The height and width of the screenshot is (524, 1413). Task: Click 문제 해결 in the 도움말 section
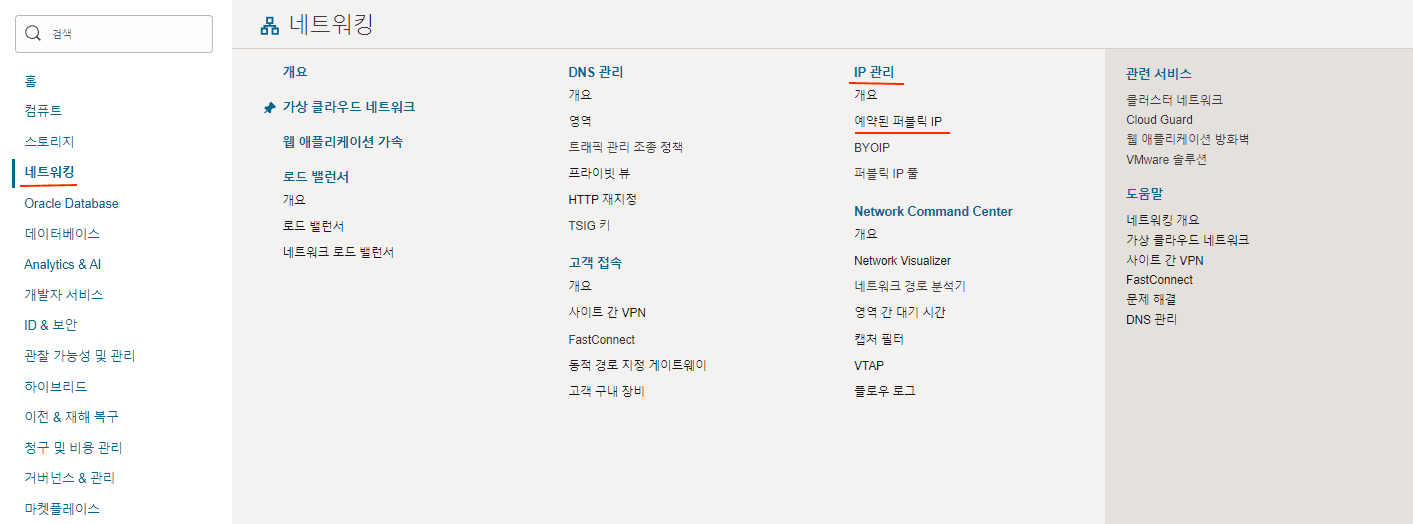[1151, 299]
